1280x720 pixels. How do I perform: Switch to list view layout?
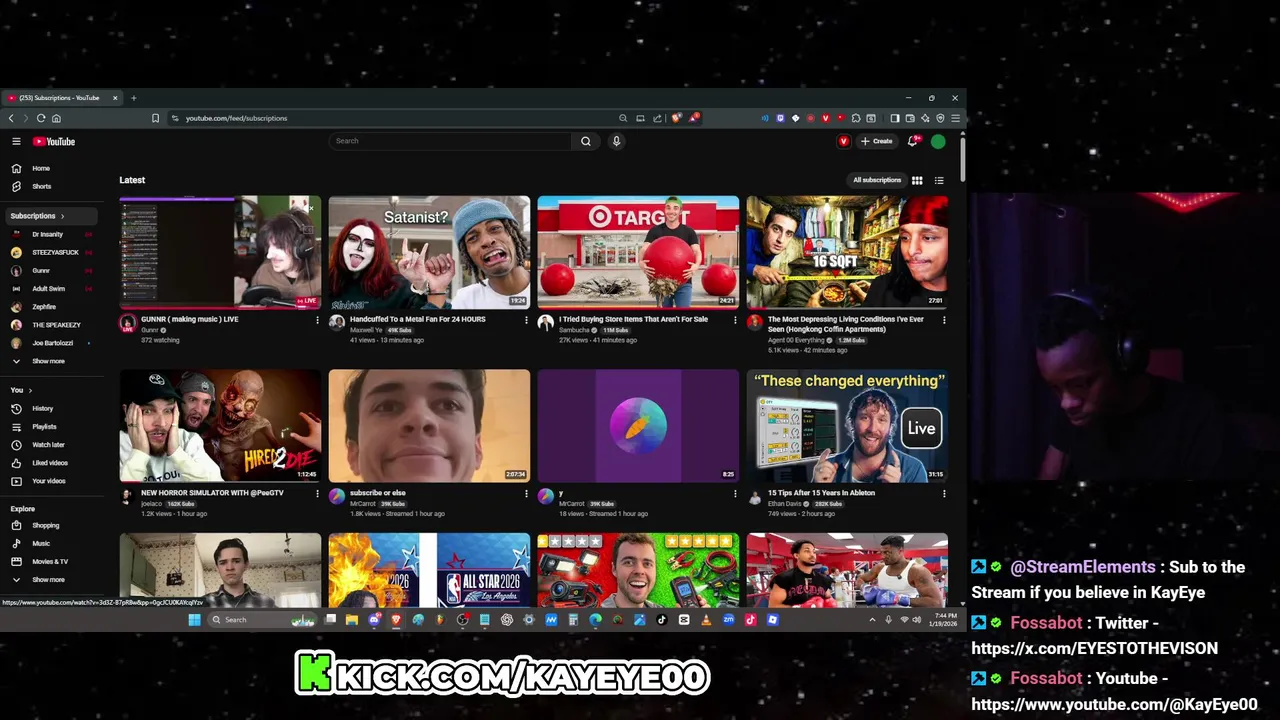[939, 180]
